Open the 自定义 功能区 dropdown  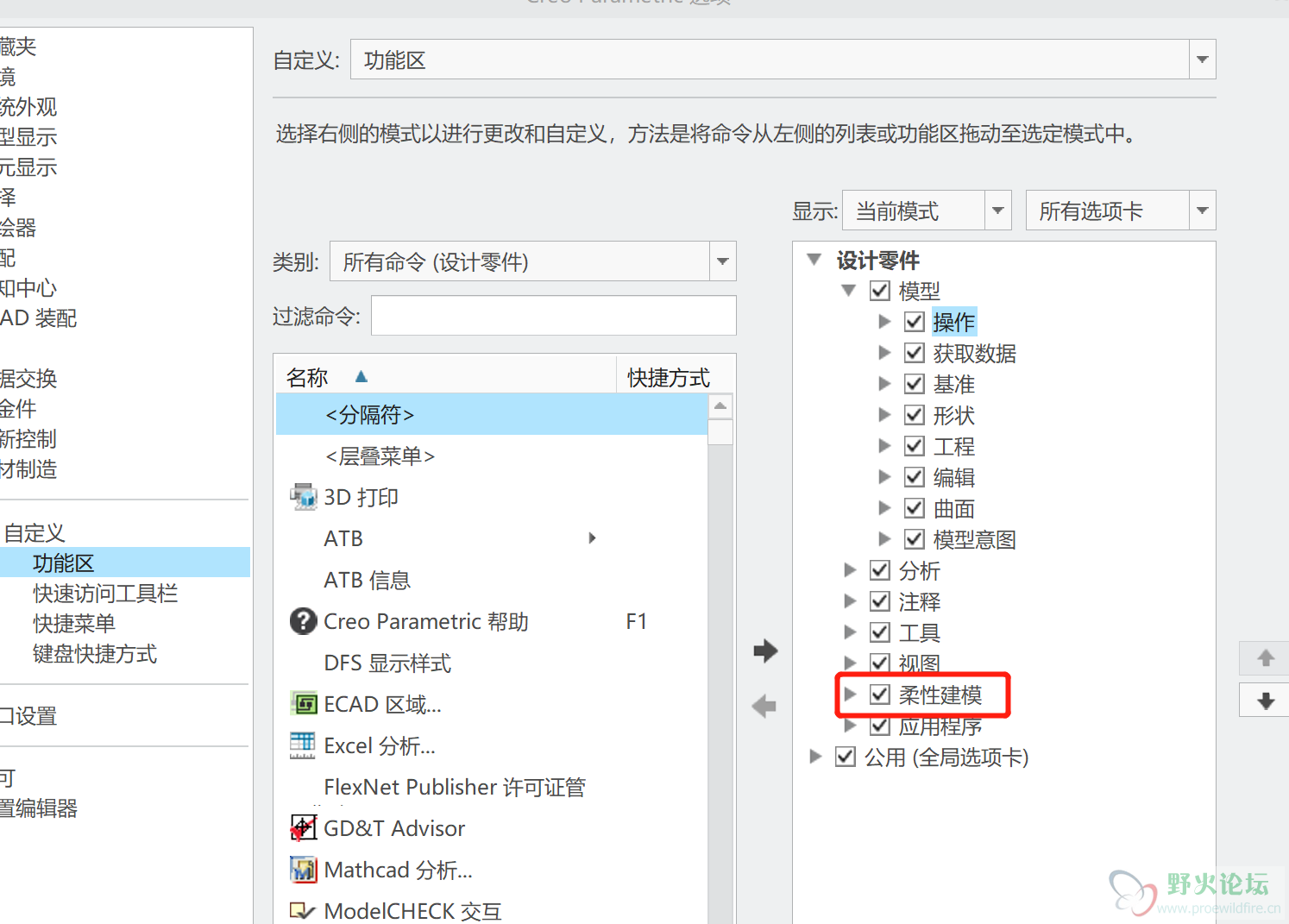coord(1202,60)
